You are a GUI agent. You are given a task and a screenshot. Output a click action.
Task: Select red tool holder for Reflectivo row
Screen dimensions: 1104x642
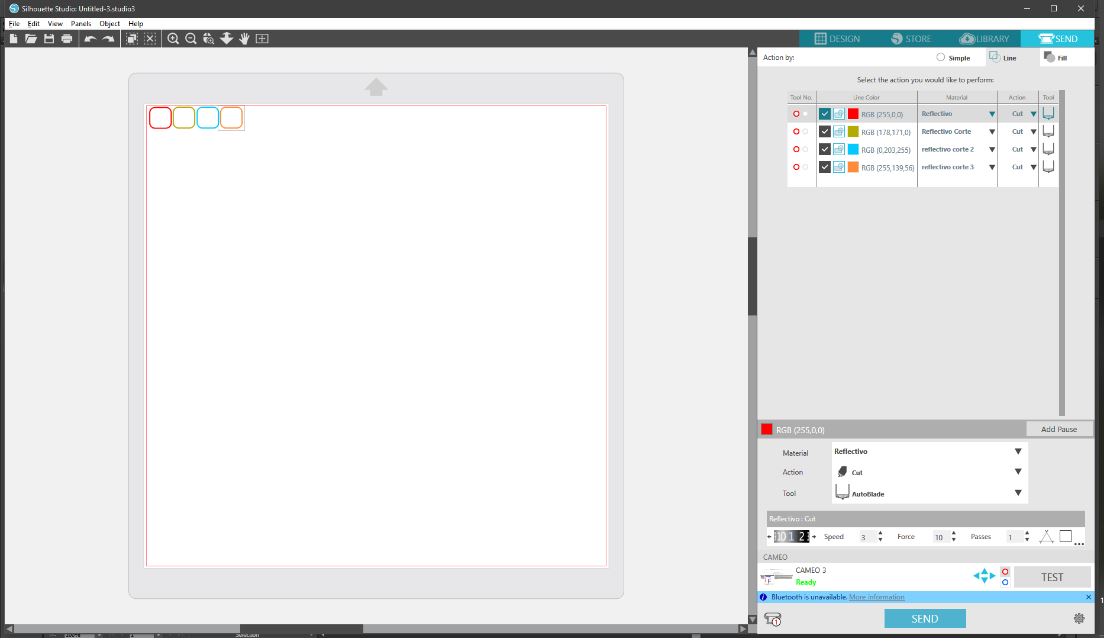tap(796, 113)
